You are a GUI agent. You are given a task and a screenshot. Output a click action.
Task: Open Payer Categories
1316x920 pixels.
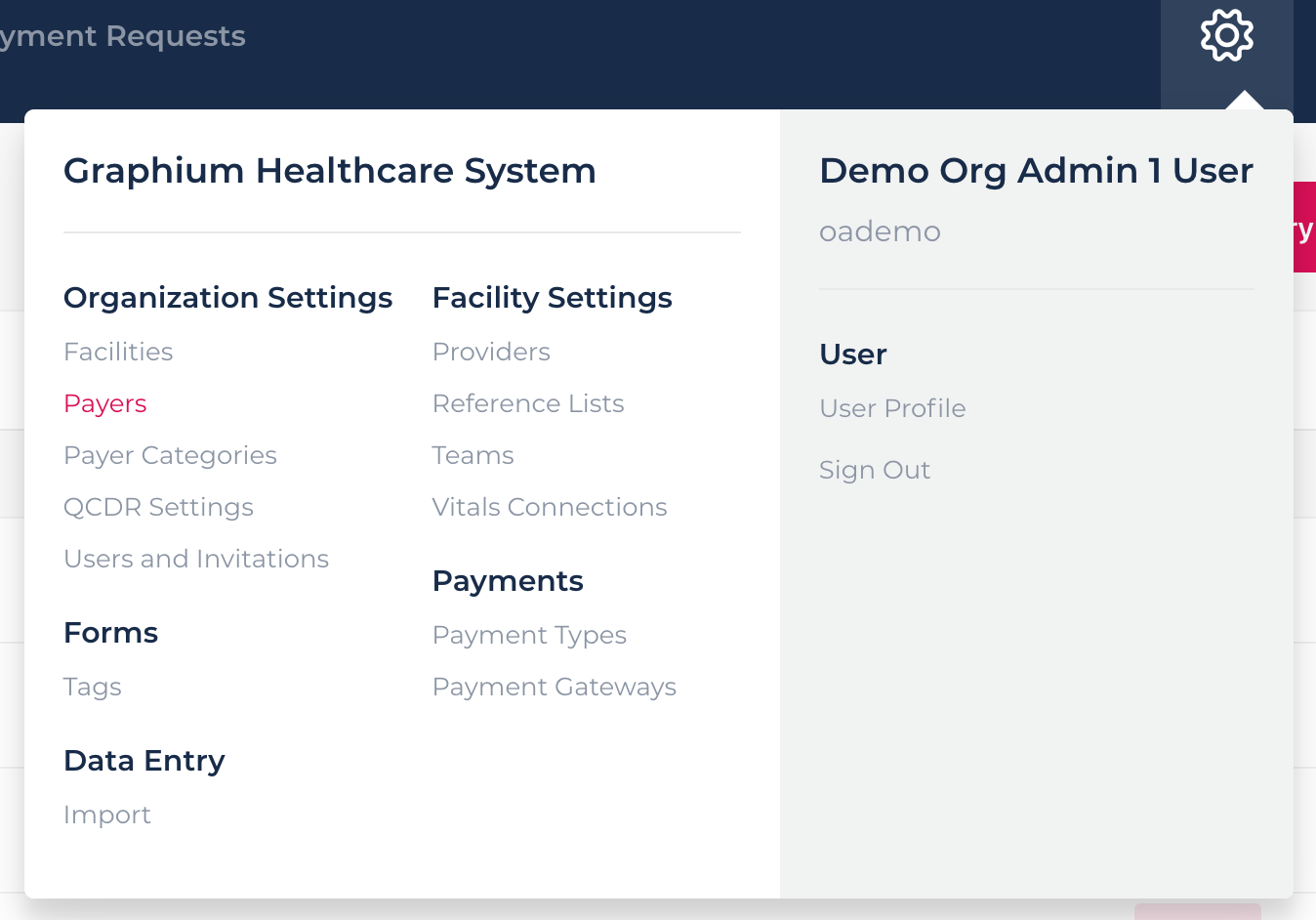click(170, 455)
